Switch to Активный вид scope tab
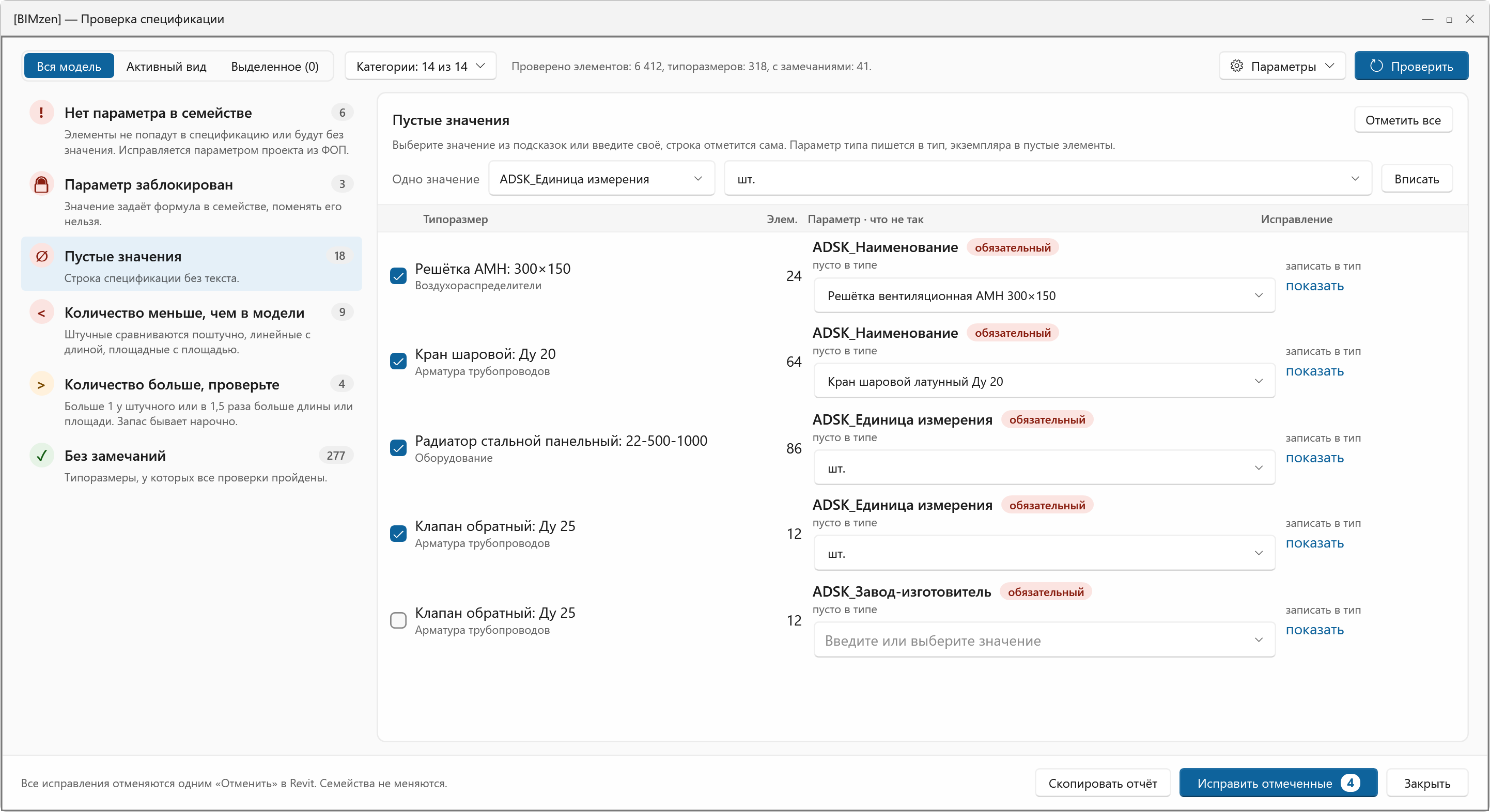 [166, 66]
